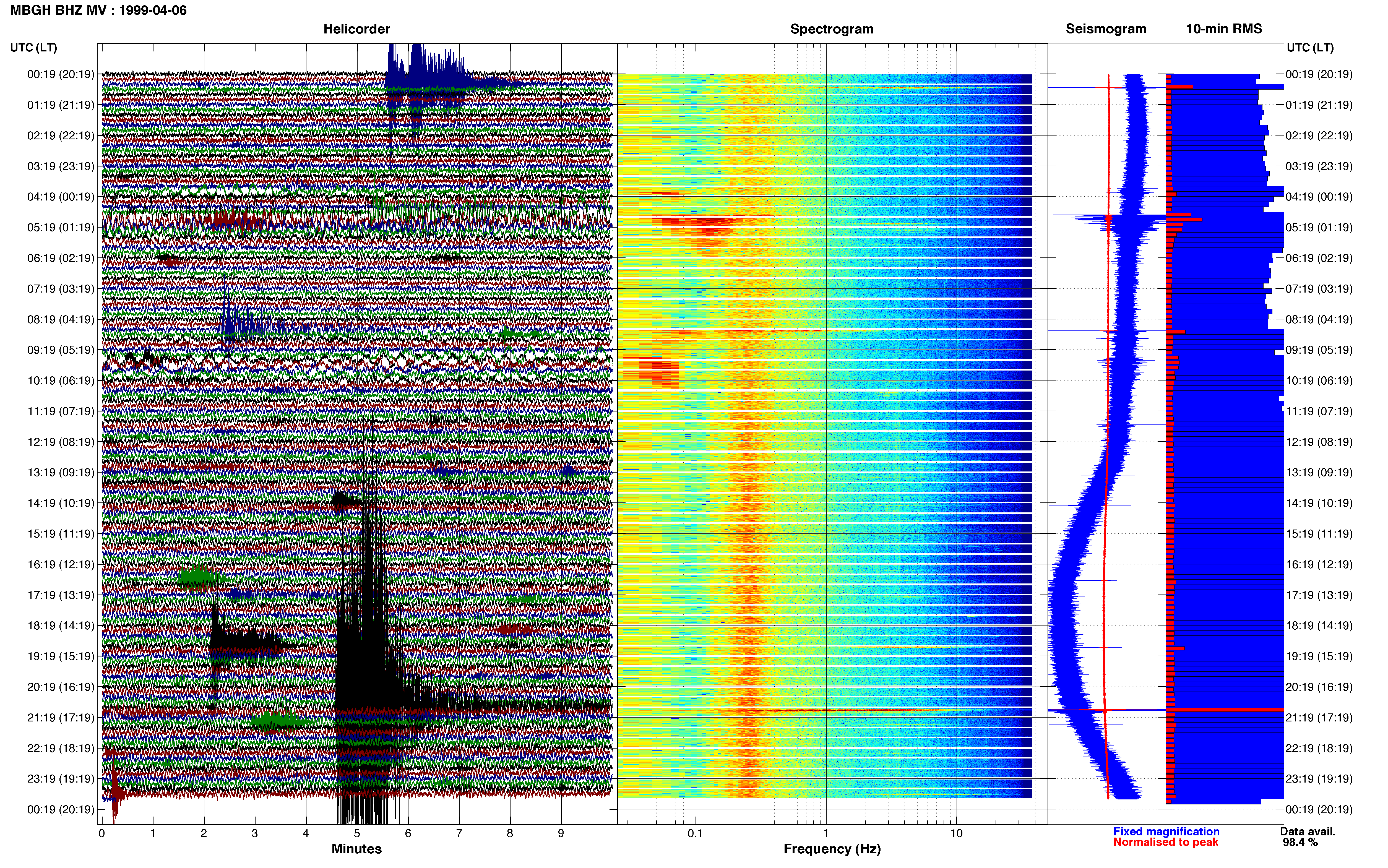Image resolution: width=1388 pixels, height=868 pixels.
Task: Click left time label '05:19 (01:19)'
Action: click(x=61, y=227)
